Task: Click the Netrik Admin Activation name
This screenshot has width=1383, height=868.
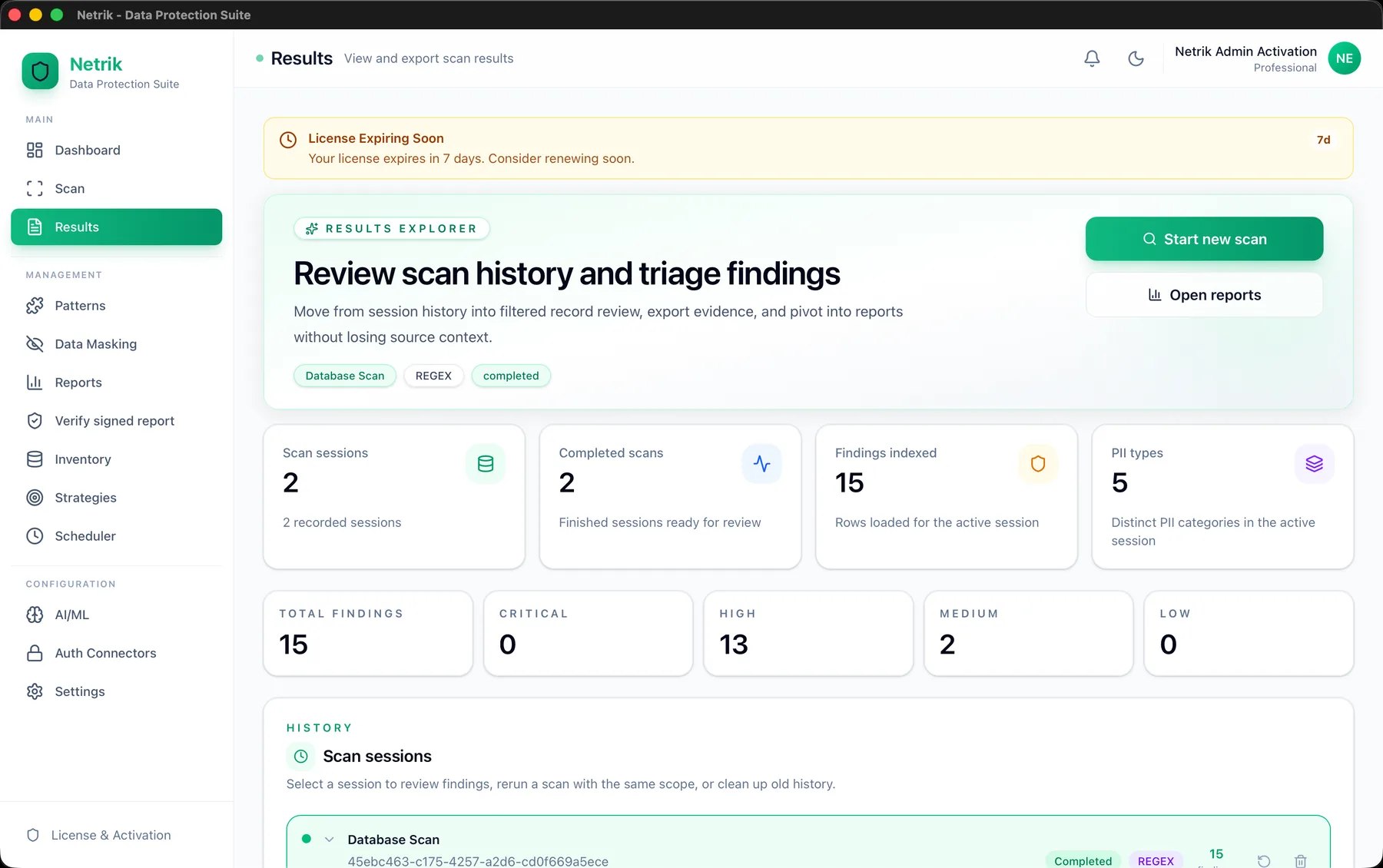Action: tap(1245, 51)
